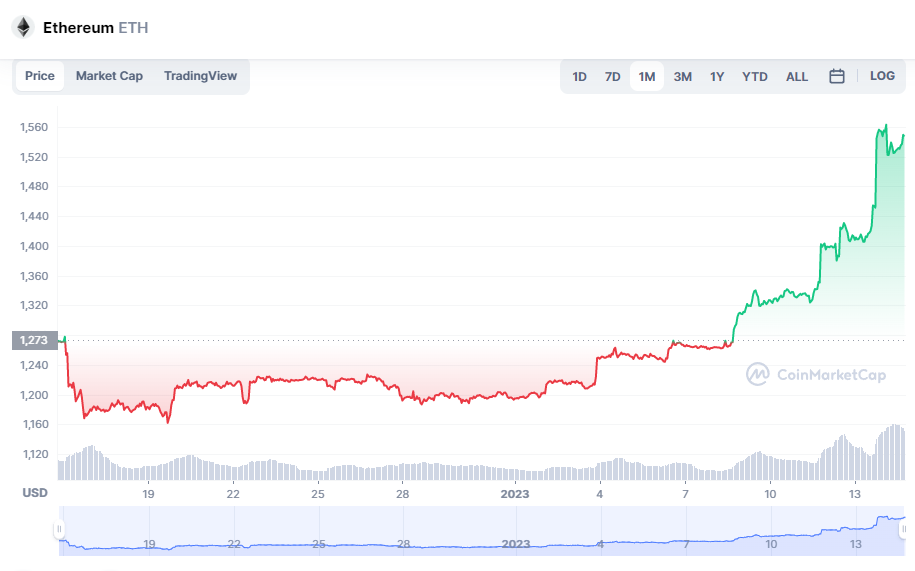Click the Ethereum diamond logo icon

[x=23, y=27]
